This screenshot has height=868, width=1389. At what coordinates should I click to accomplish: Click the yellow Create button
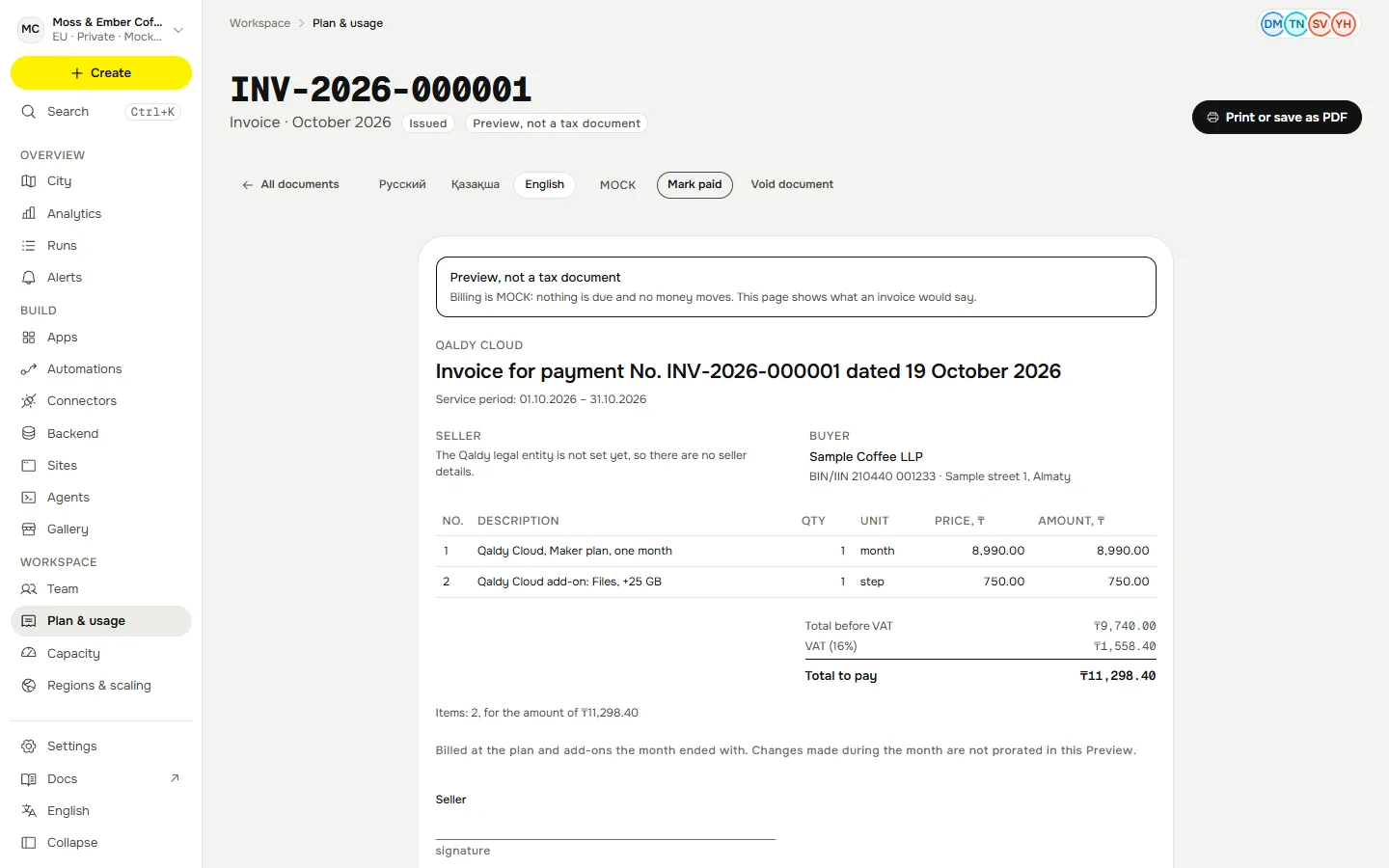[x=101, y=73]
